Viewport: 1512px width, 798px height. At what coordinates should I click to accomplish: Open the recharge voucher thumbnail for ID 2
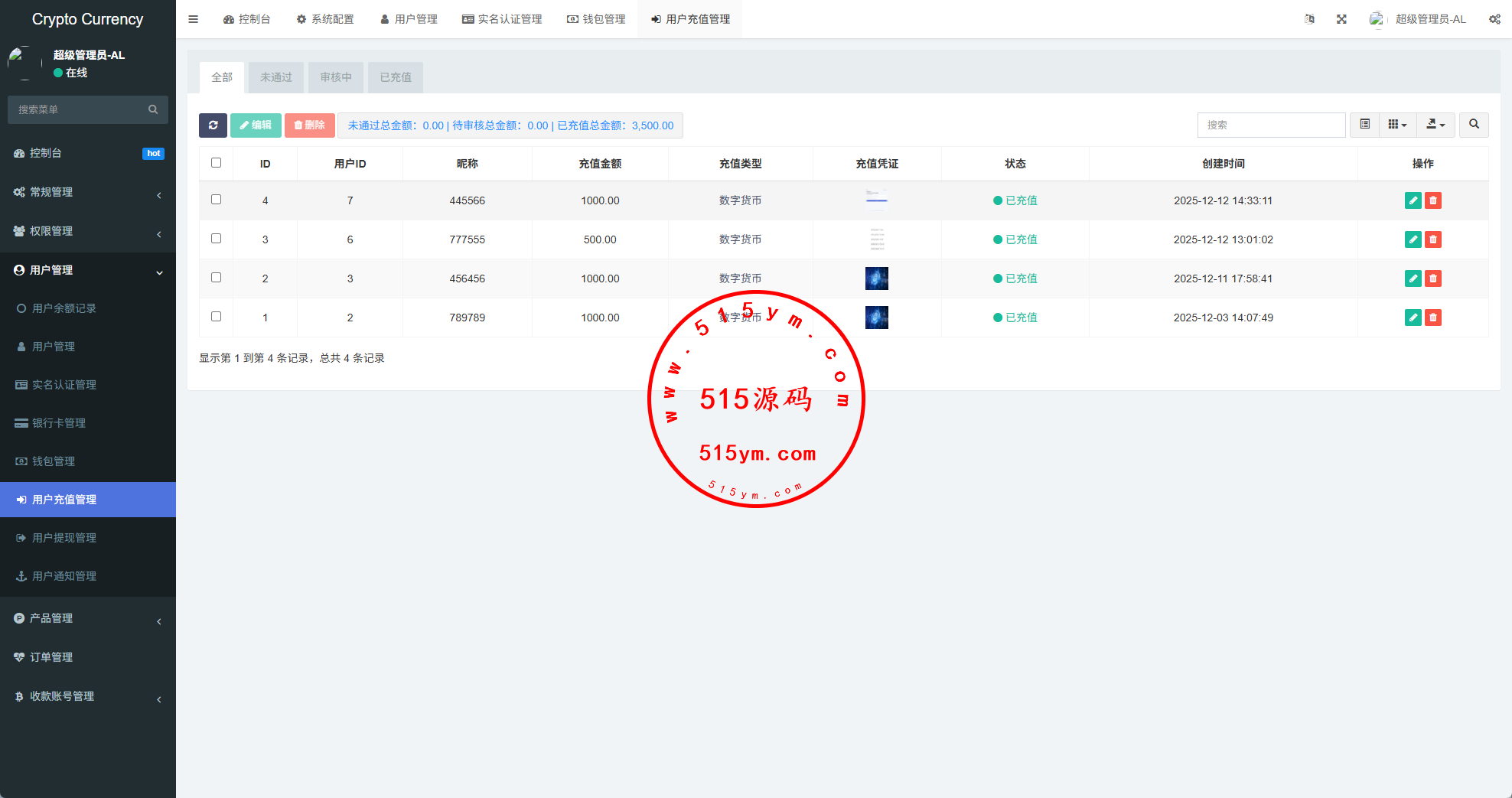(x=876, y=278)
